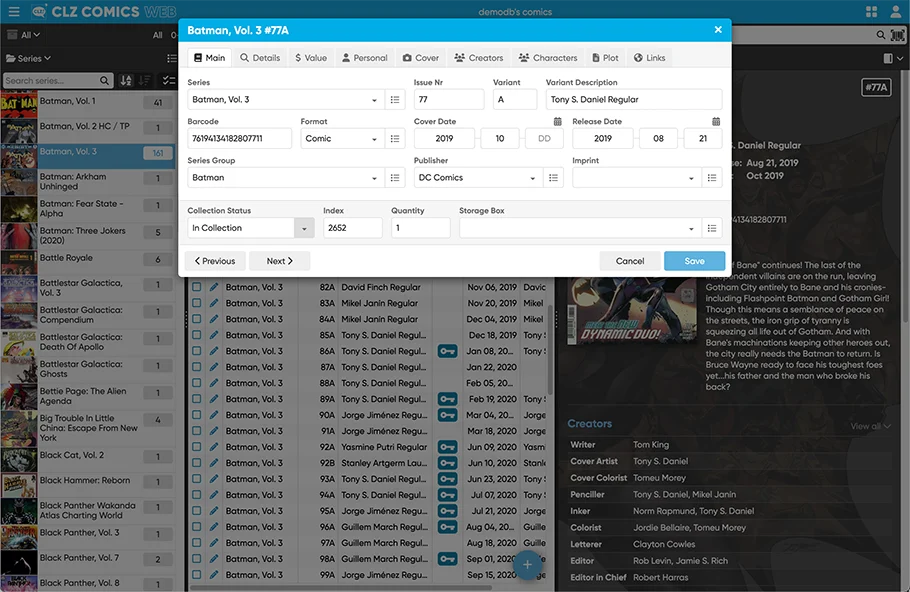
Task: Switch to the Cover tab
Action: [421, 58]
